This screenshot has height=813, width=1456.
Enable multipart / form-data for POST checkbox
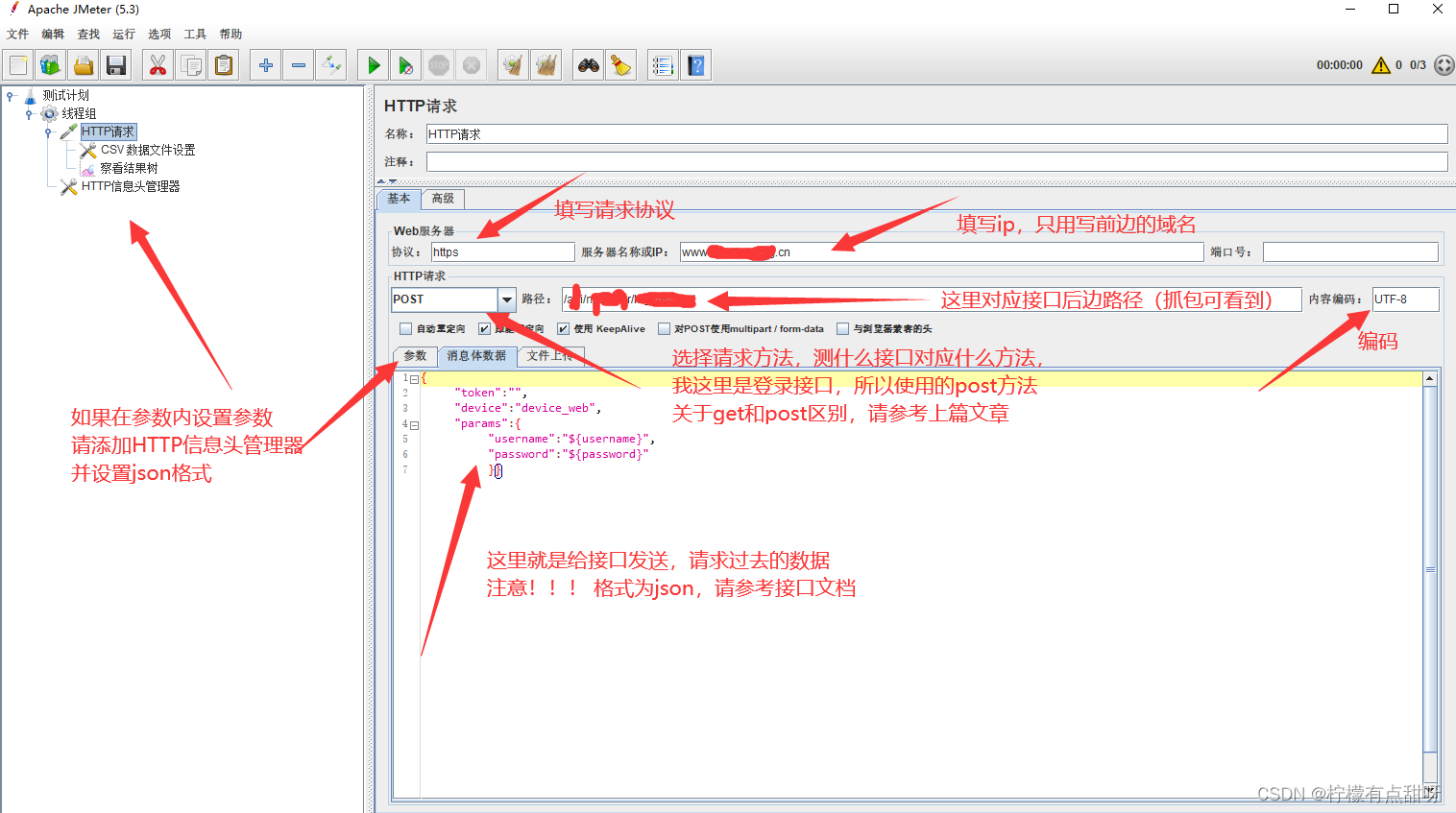(x=664, y=328)
